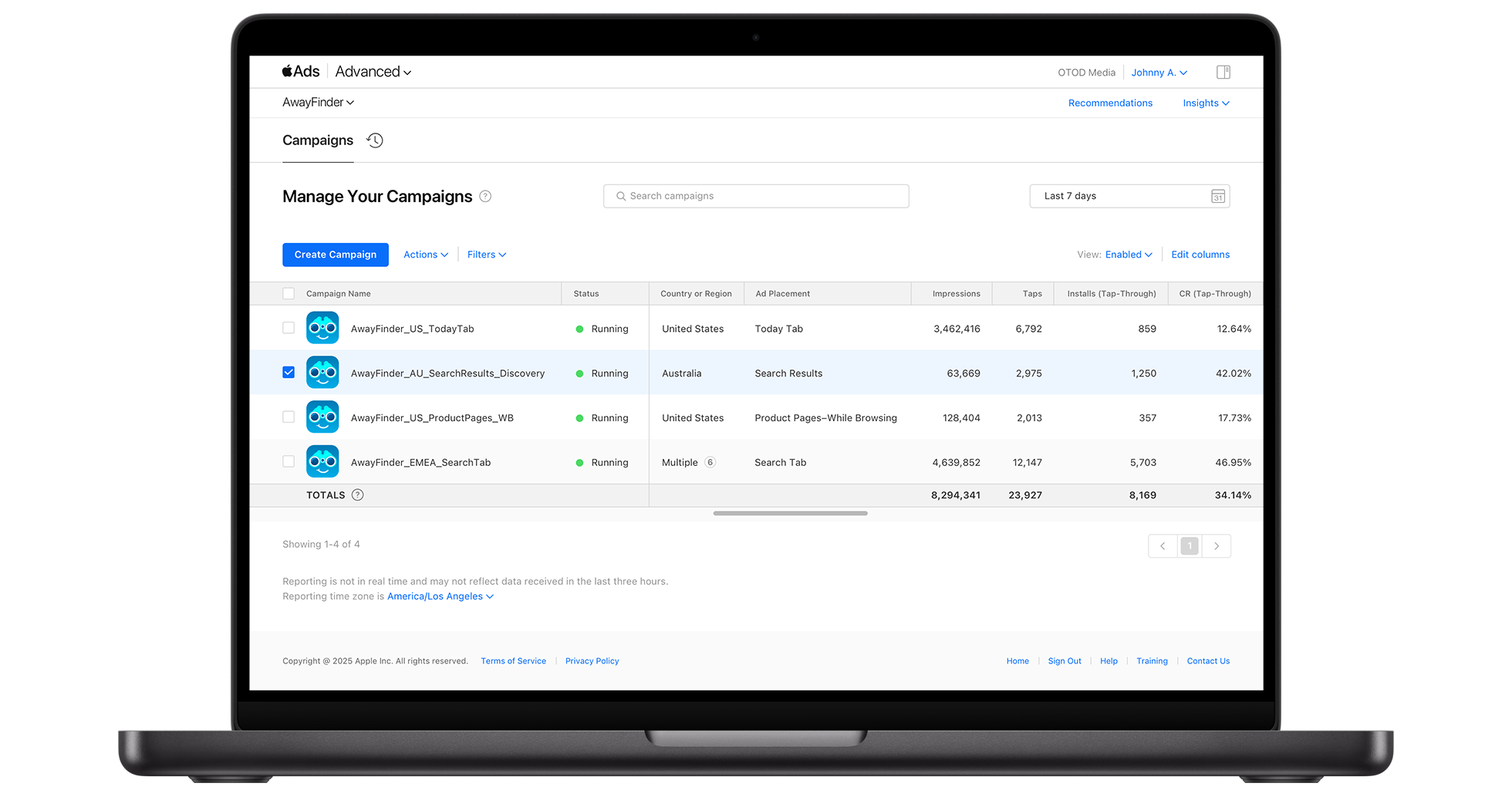Image resolution: width=1512 pixels, height=790 pixels.
Task: Open Training footer link
Action: pyautogui.click(x=1152, y=661)
